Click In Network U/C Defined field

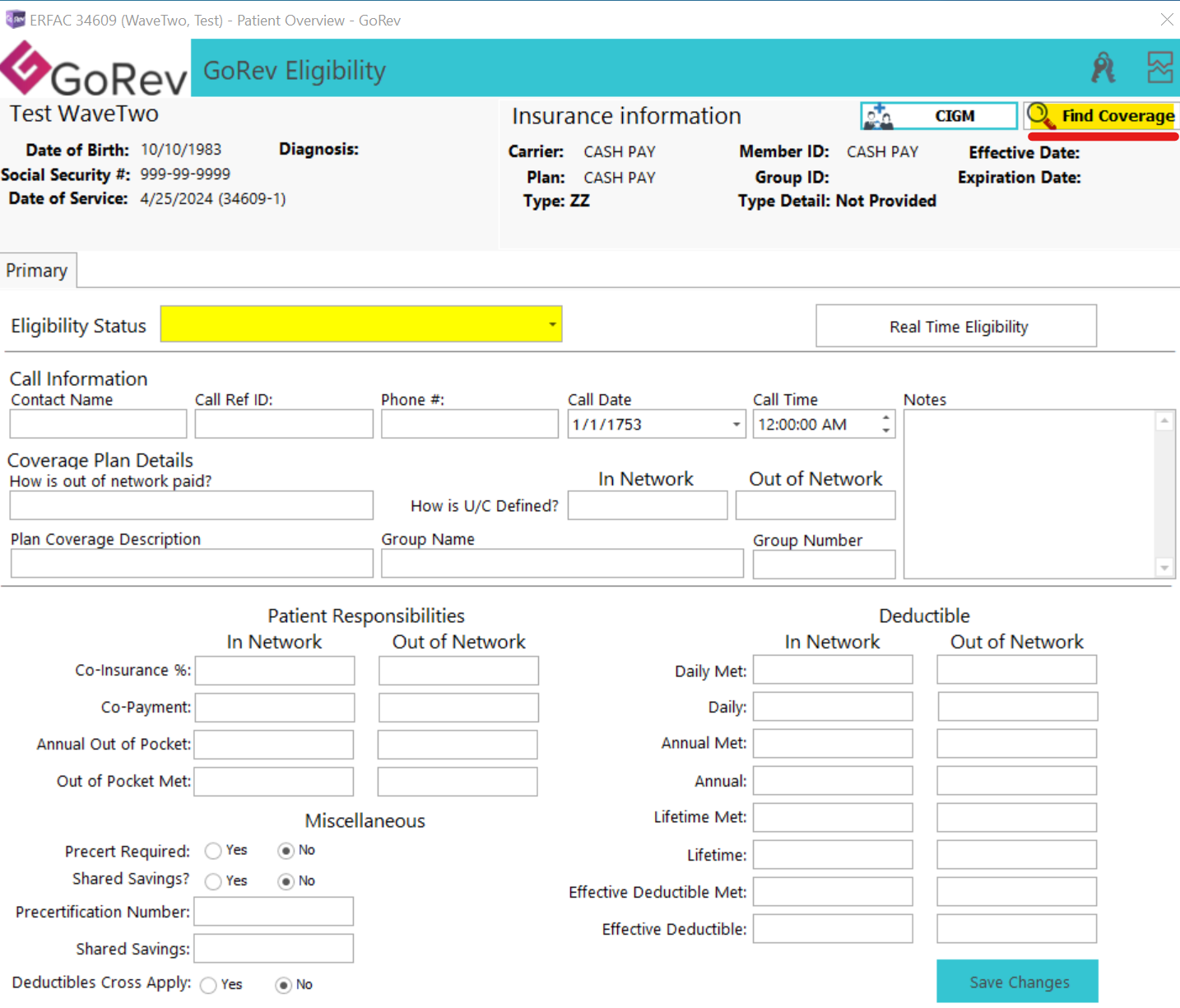tap(648, 505)
